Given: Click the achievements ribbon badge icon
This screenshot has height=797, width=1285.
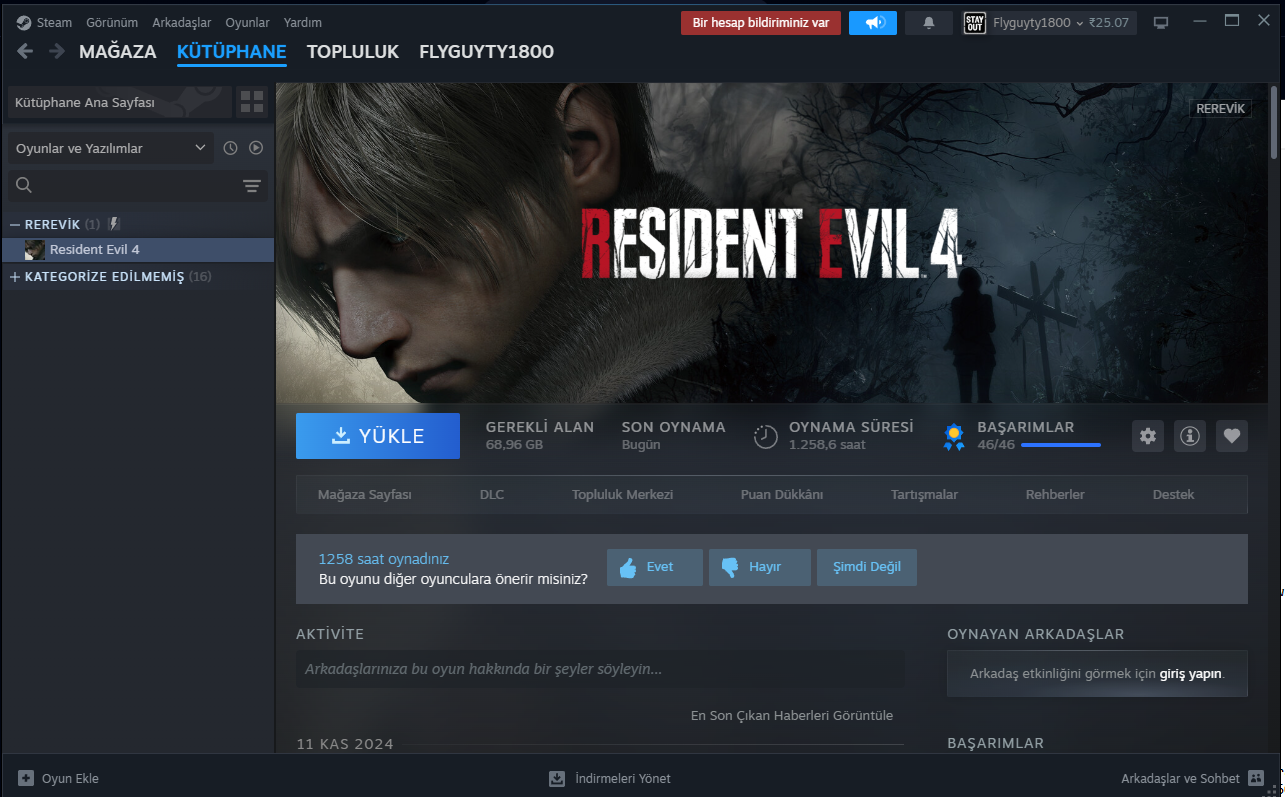Looking at the screenshot, I should pos(955,436).
